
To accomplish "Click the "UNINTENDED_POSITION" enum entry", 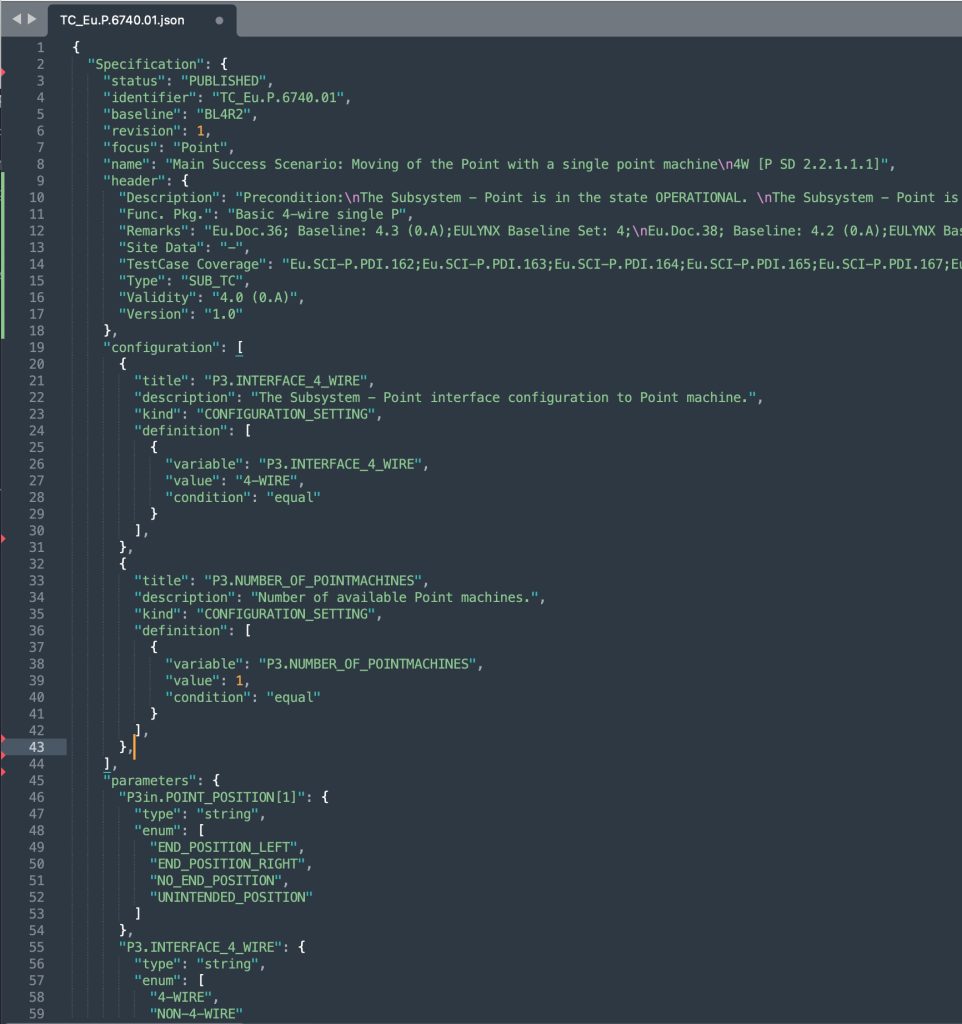I will 231,897.
